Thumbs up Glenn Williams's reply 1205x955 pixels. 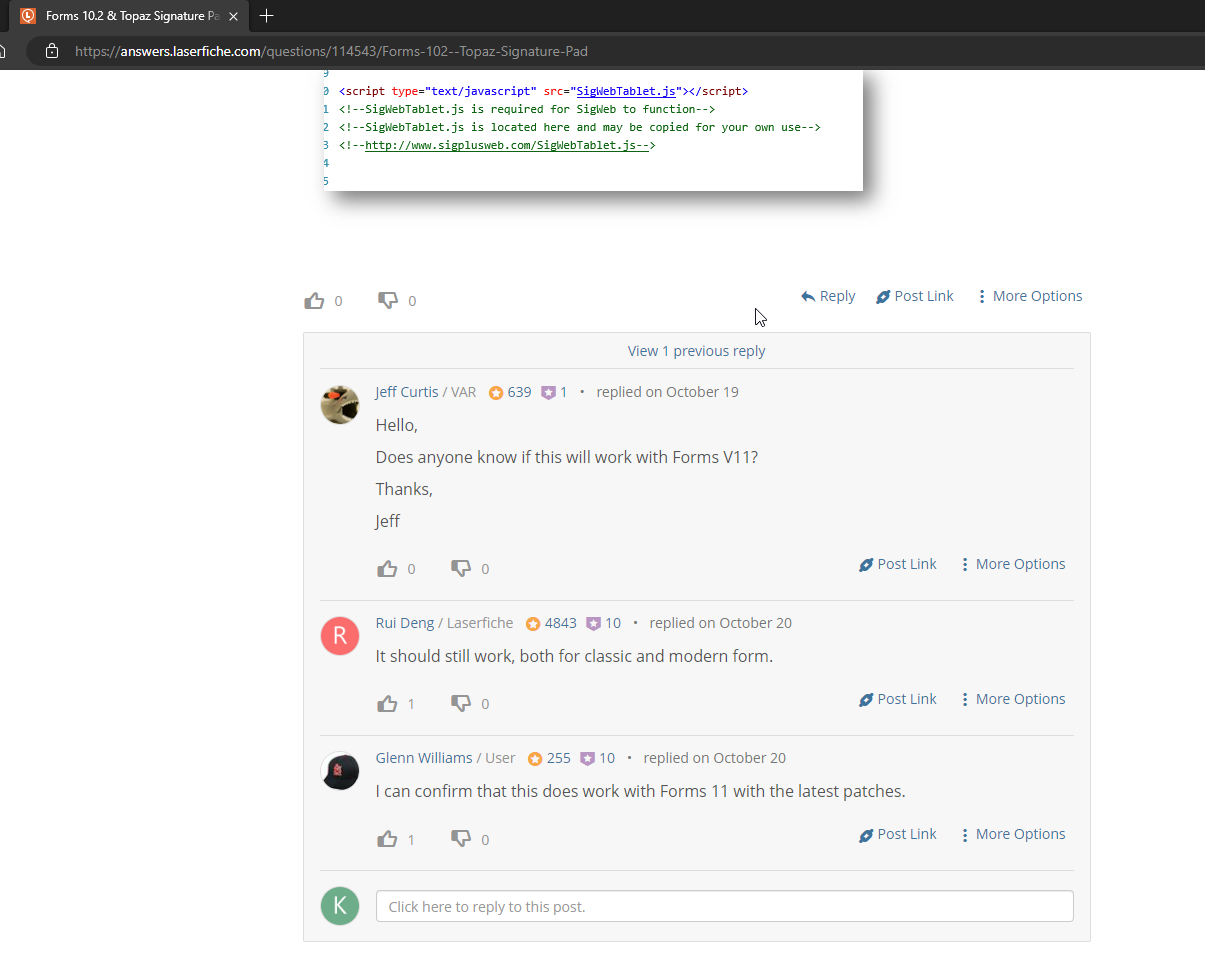tap(387, 839)
